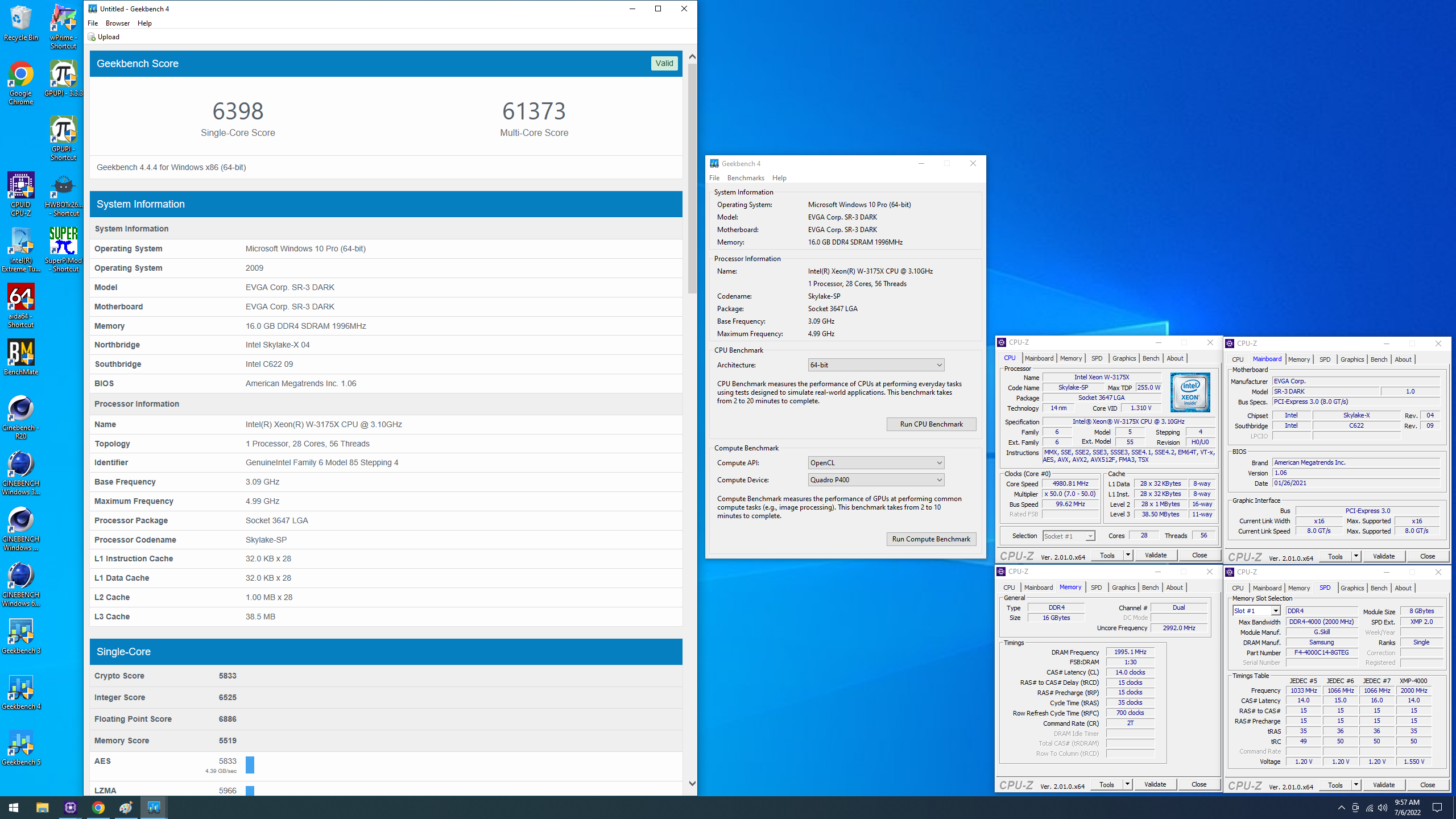Screen dimensions: 1456x819
Task: Open CPU-Z from the taskbar
Action: pos(70,807)
